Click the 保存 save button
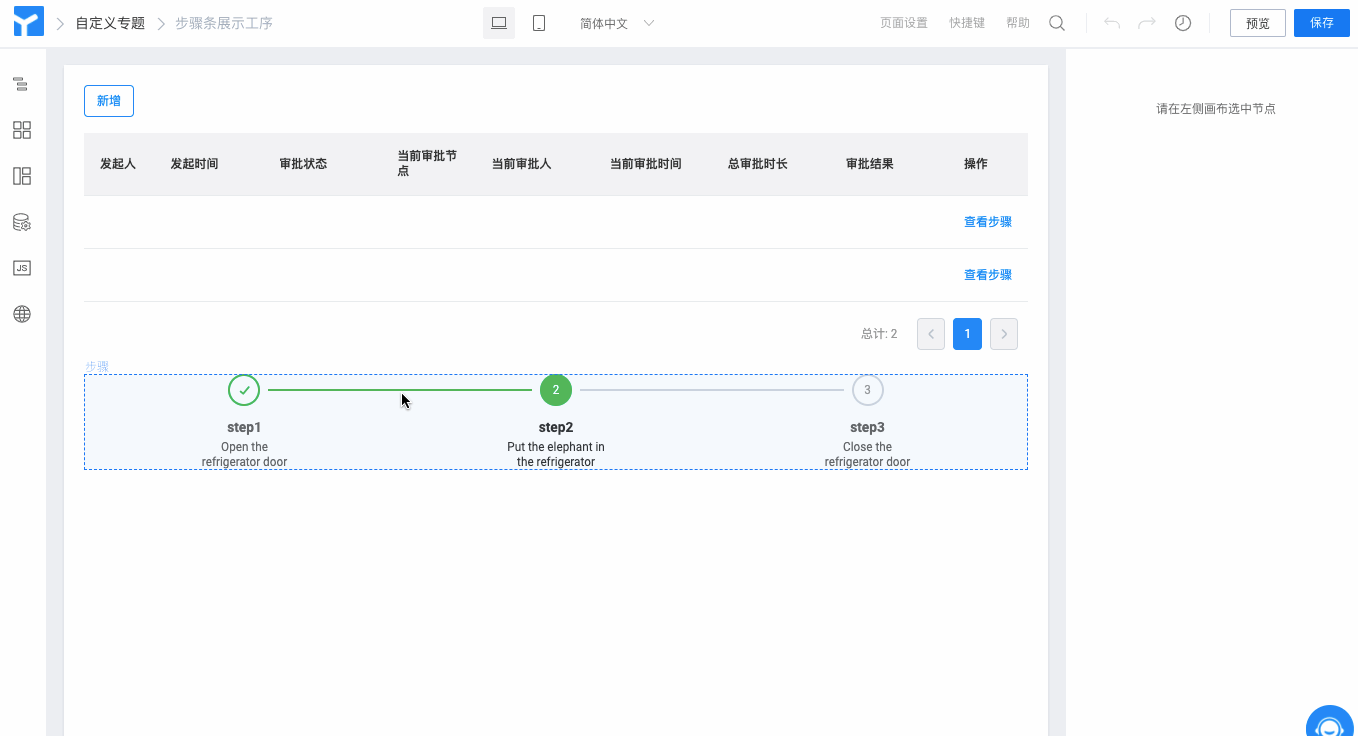 [x=1322, y=23]
